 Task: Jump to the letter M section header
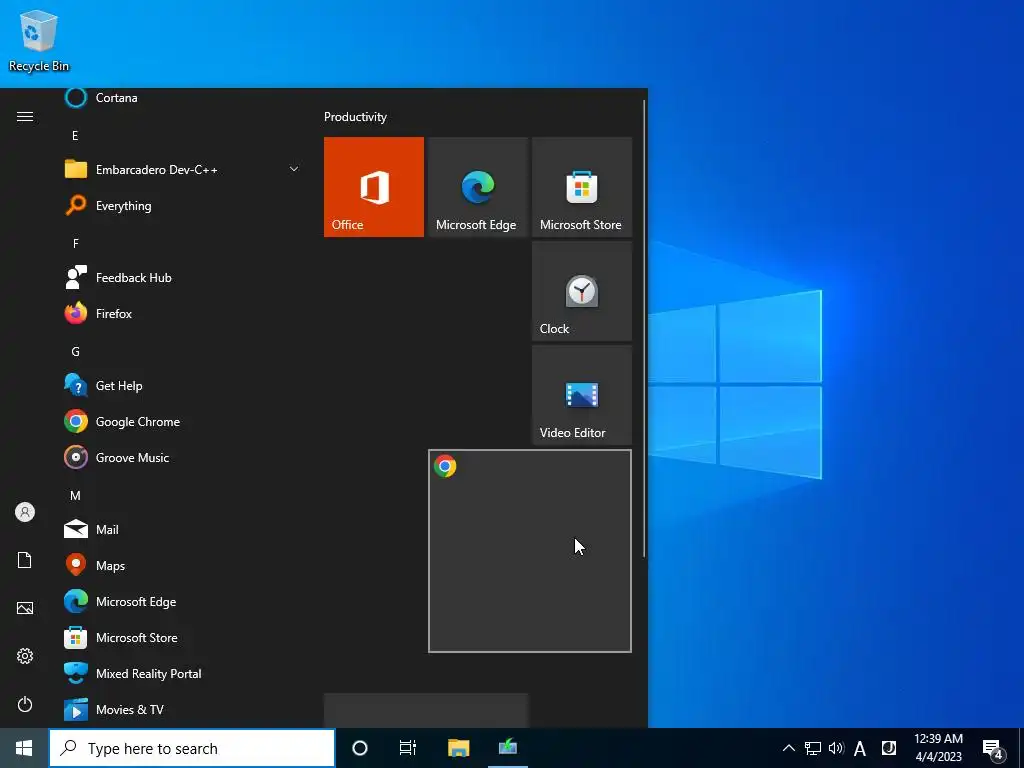(x=76, y=496)
